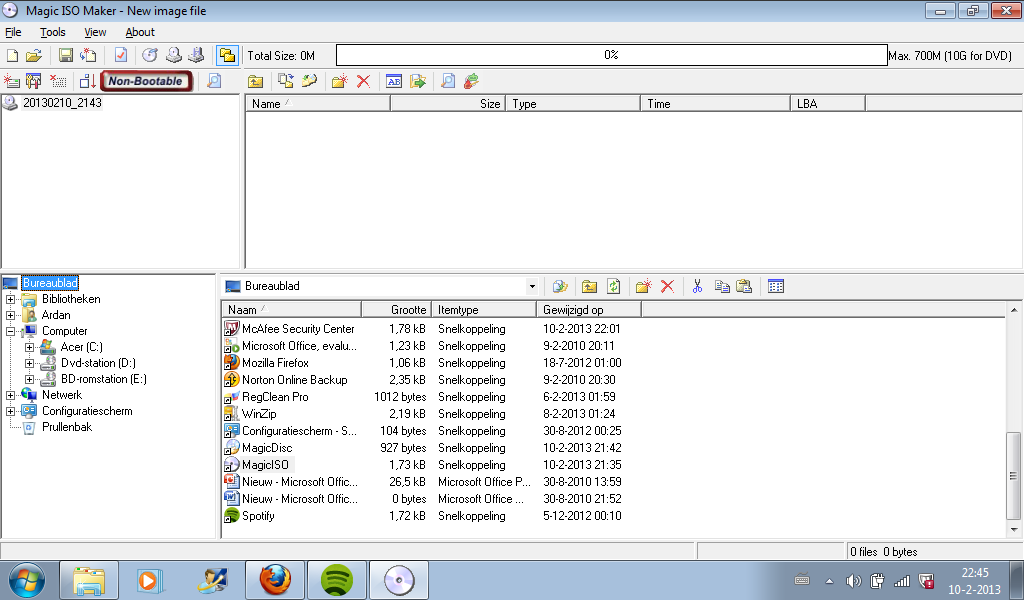Expand the Ardan tree node
This screenshot has width=1024, height=600.
point(10,315)
